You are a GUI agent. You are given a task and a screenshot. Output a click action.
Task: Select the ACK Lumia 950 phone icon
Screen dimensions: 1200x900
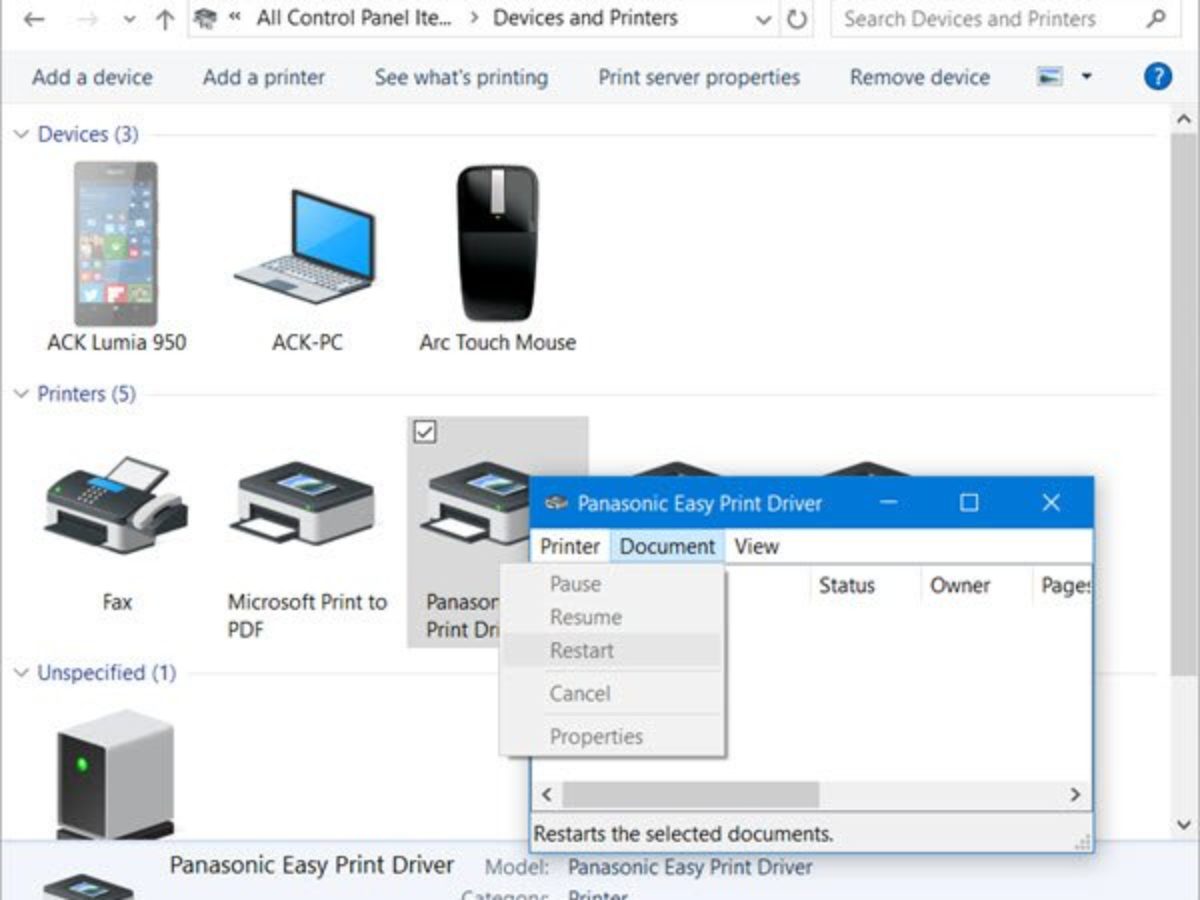pos(116,243)
